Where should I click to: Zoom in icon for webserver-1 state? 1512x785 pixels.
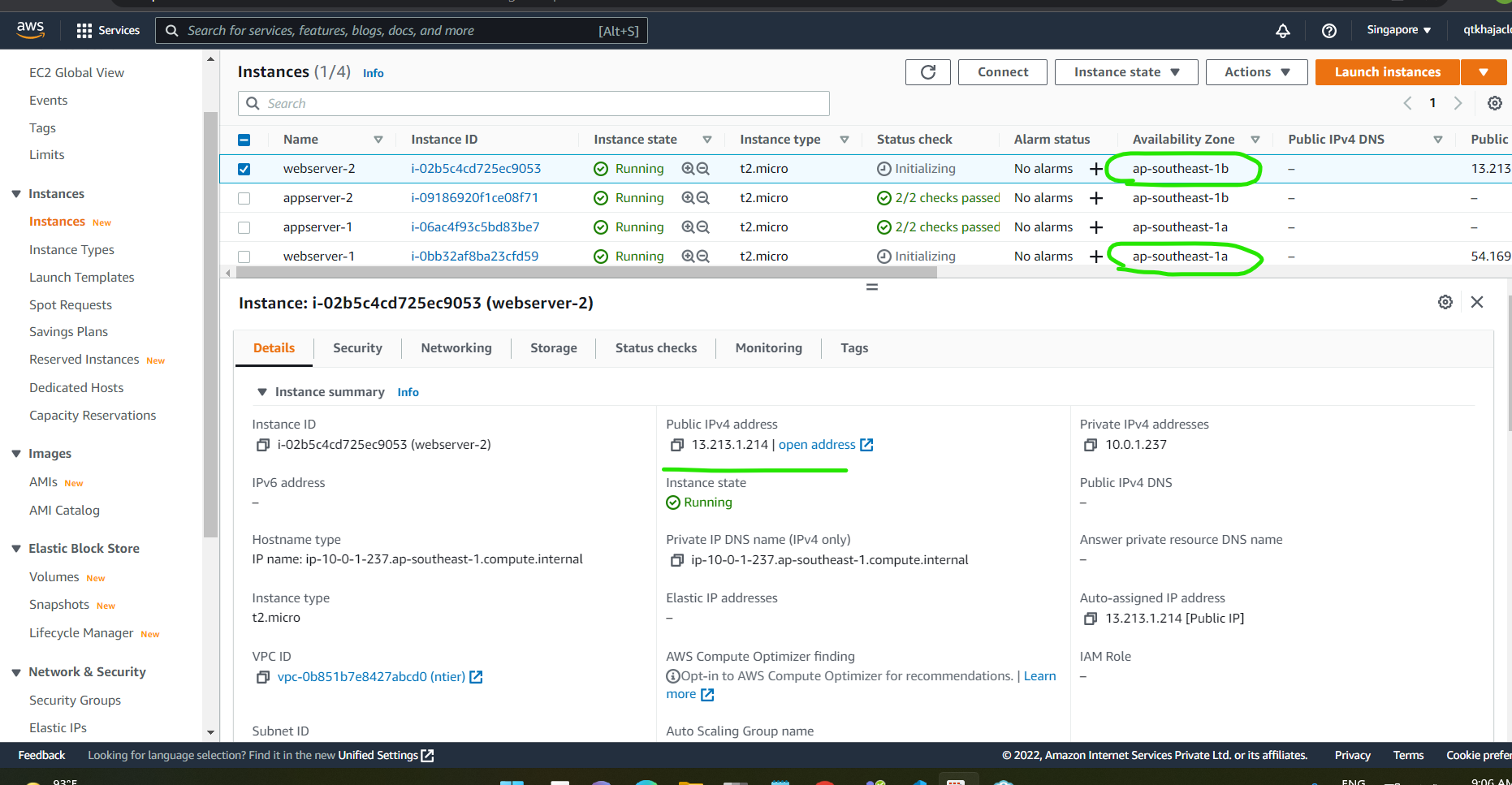coord(688,257)
